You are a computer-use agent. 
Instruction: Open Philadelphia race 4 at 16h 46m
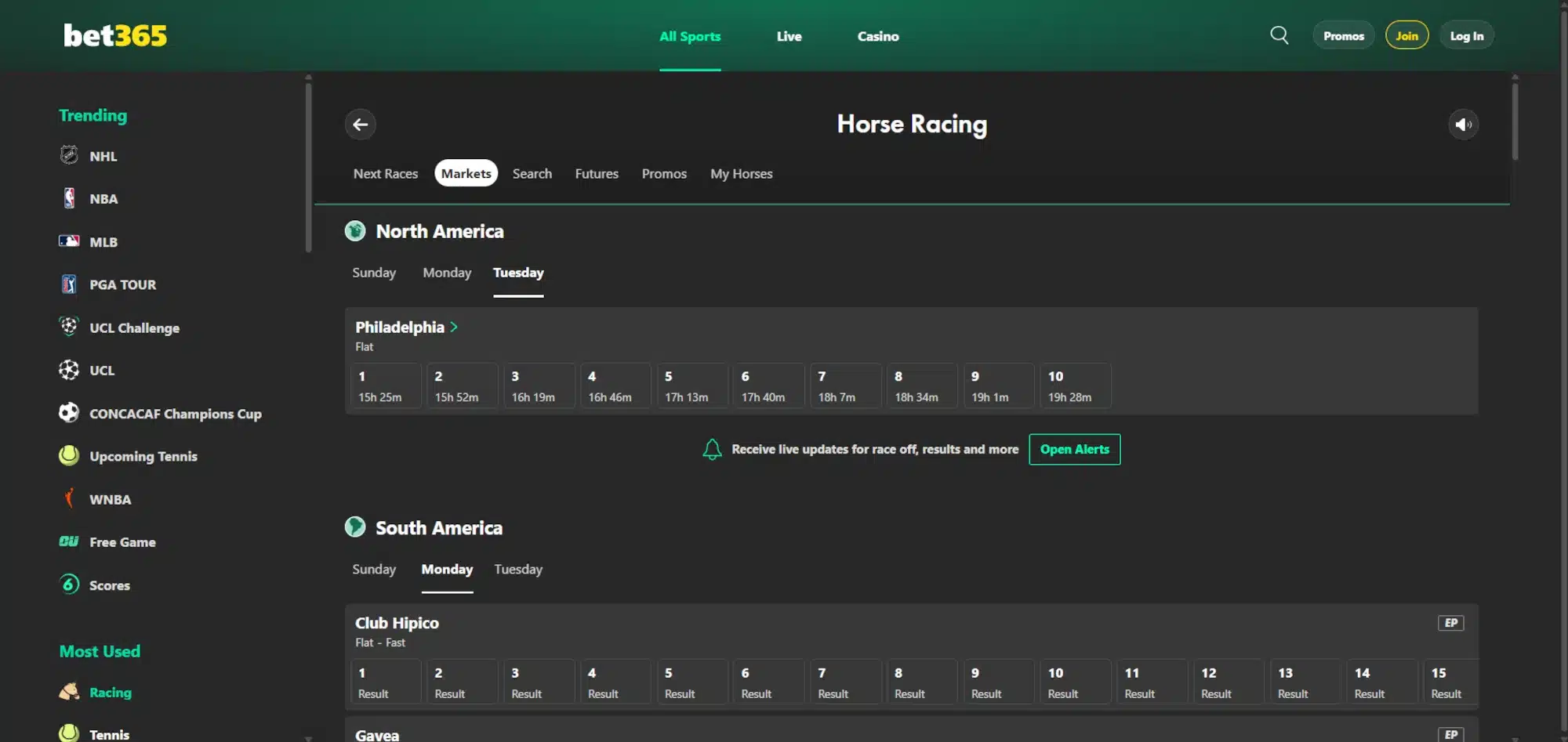[x=616, y=386]
